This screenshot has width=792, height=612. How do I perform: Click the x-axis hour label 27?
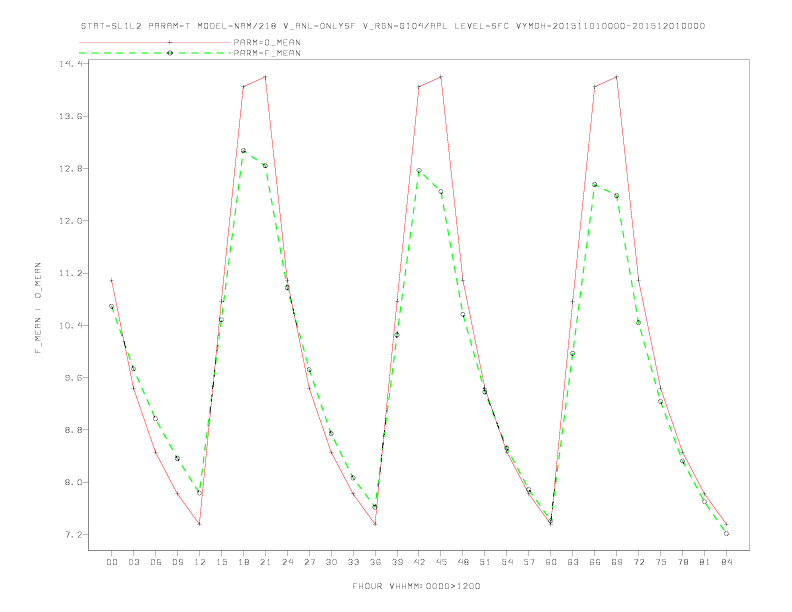pyautogui.click(x=309, y=562)
